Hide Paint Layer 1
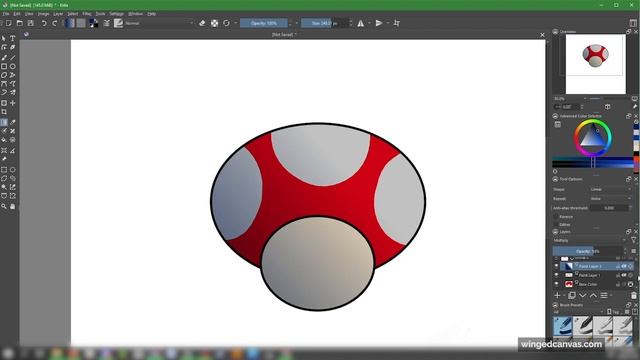640x360 pixels. click(556, 275)
